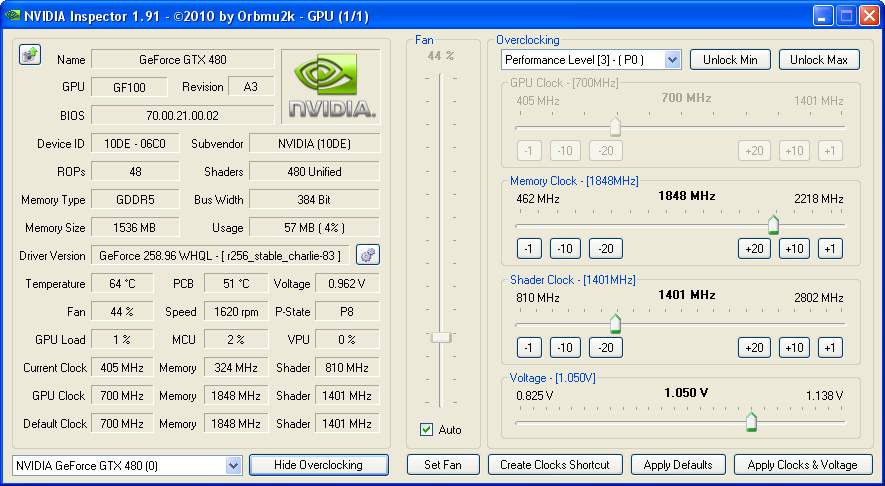The width and height of the screenshot is (885, 486).
Task: Click Apply Defaults button
Action: tap(678, 465)
